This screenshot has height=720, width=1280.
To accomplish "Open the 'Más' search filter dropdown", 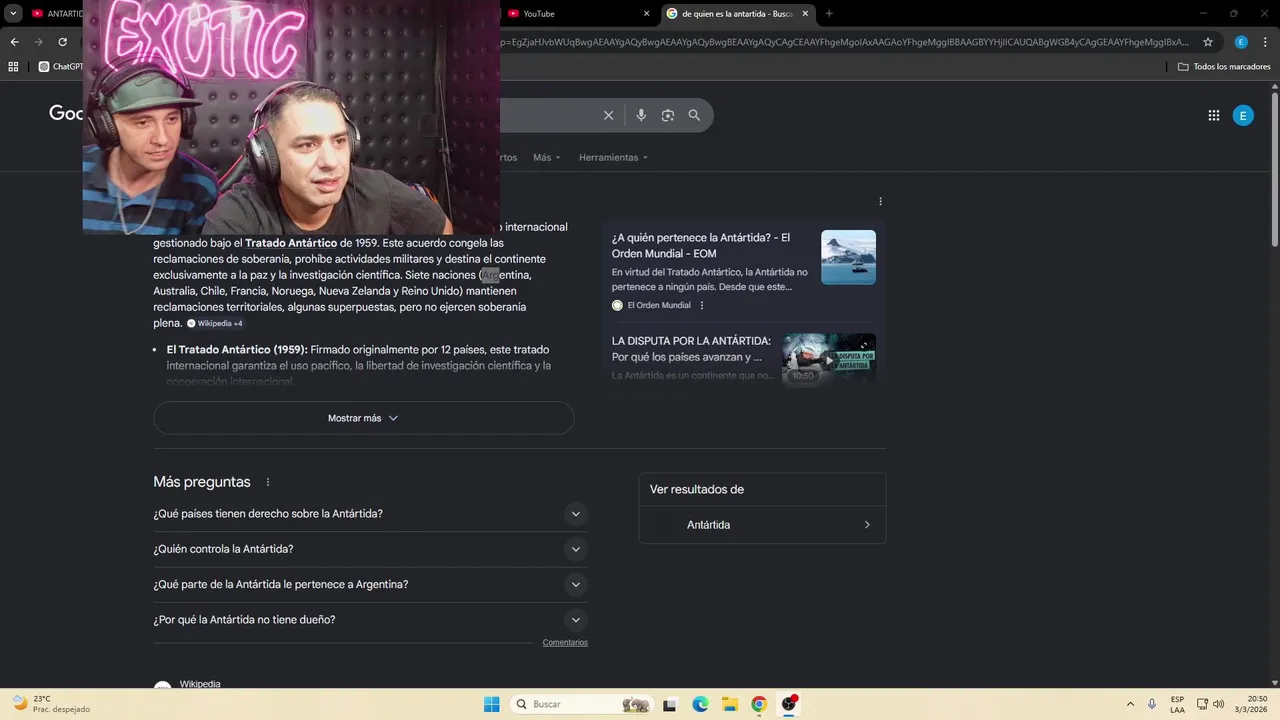I will 546,157.
